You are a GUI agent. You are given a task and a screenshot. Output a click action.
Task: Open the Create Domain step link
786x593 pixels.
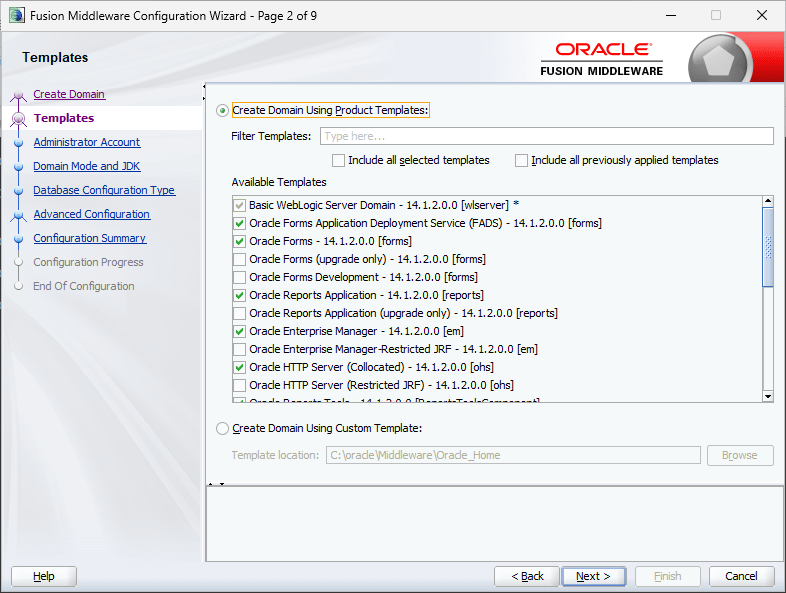point(69,94)
